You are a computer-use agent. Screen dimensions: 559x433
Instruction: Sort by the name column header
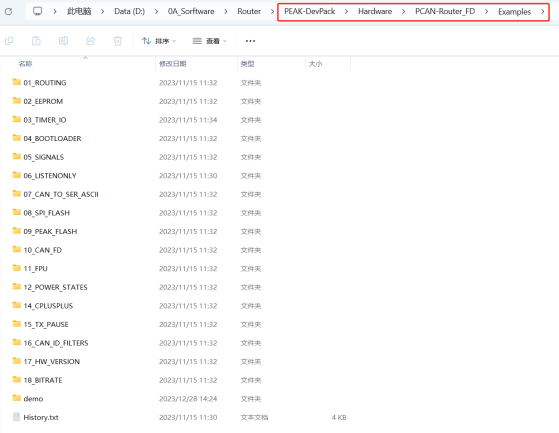(x=25, y=64)
